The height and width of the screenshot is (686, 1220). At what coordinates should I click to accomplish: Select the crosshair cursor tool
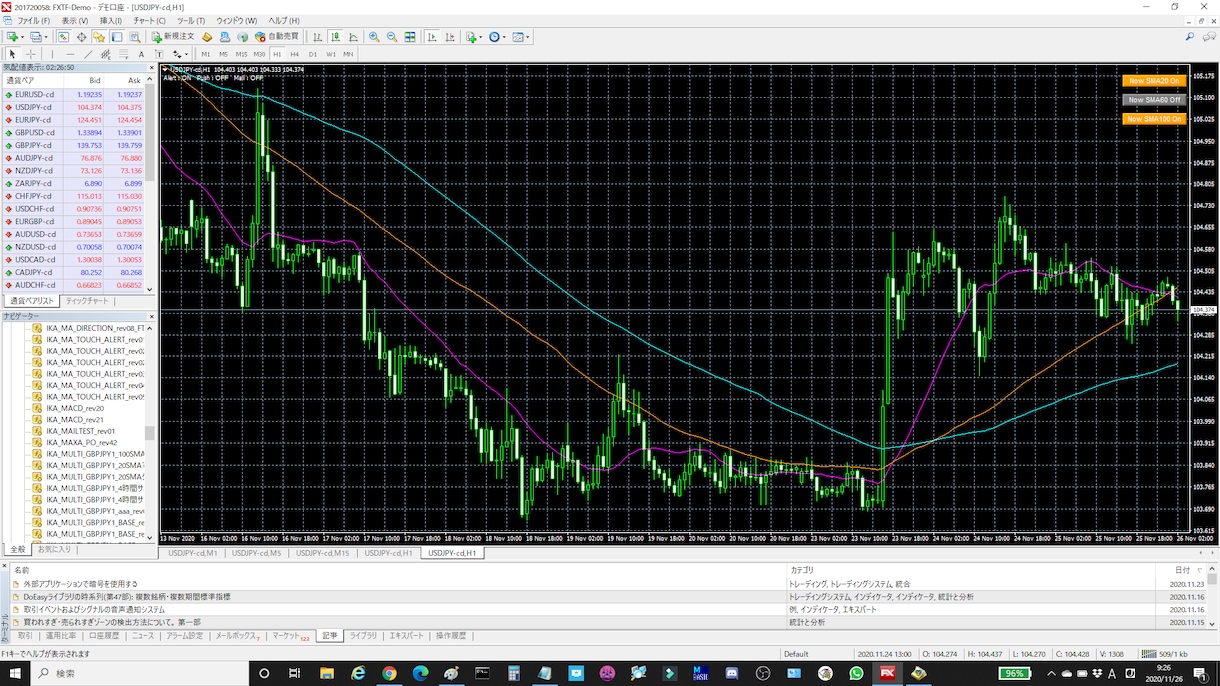[31, 54]
